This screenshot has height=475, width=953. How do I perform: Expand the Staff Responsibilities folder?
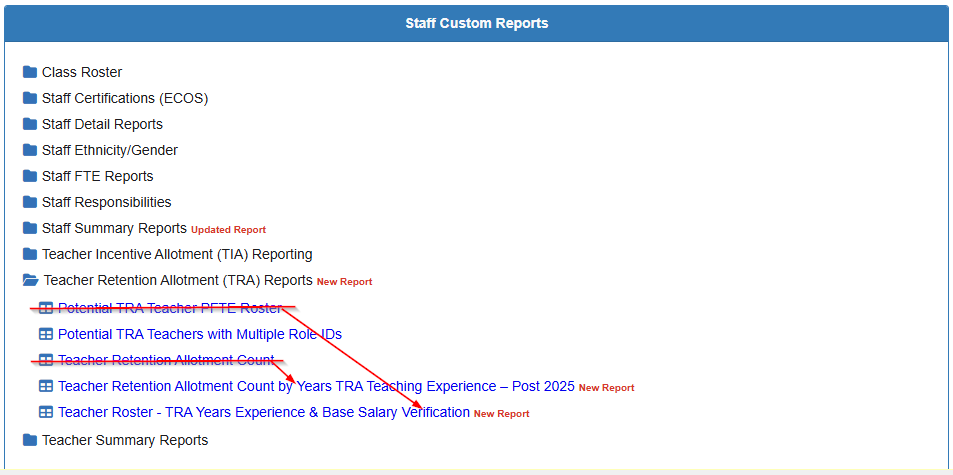click(x=106, y=202)
